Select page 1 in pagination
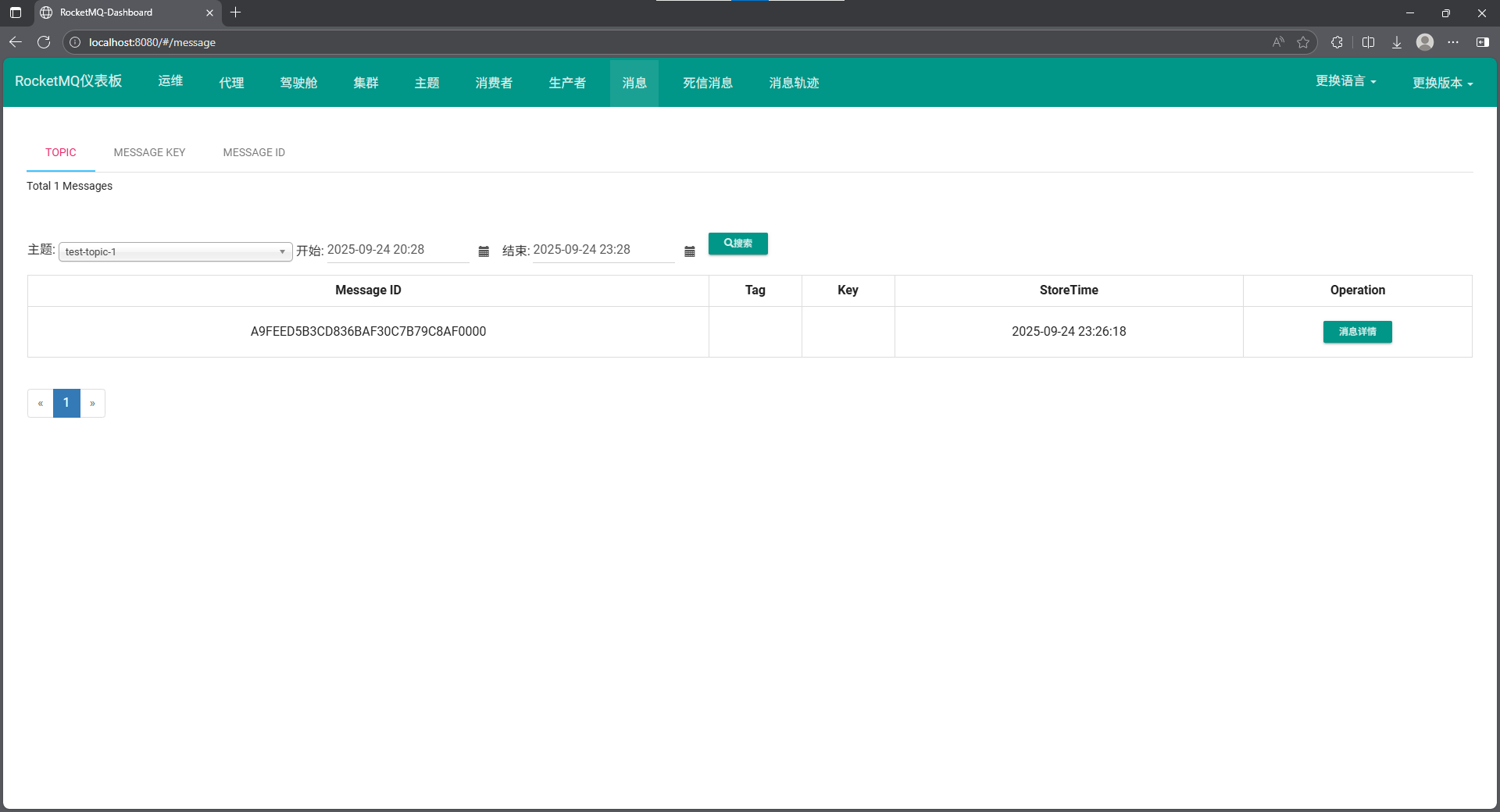This screenshot has width=1500, height=812. coord(66,403)
